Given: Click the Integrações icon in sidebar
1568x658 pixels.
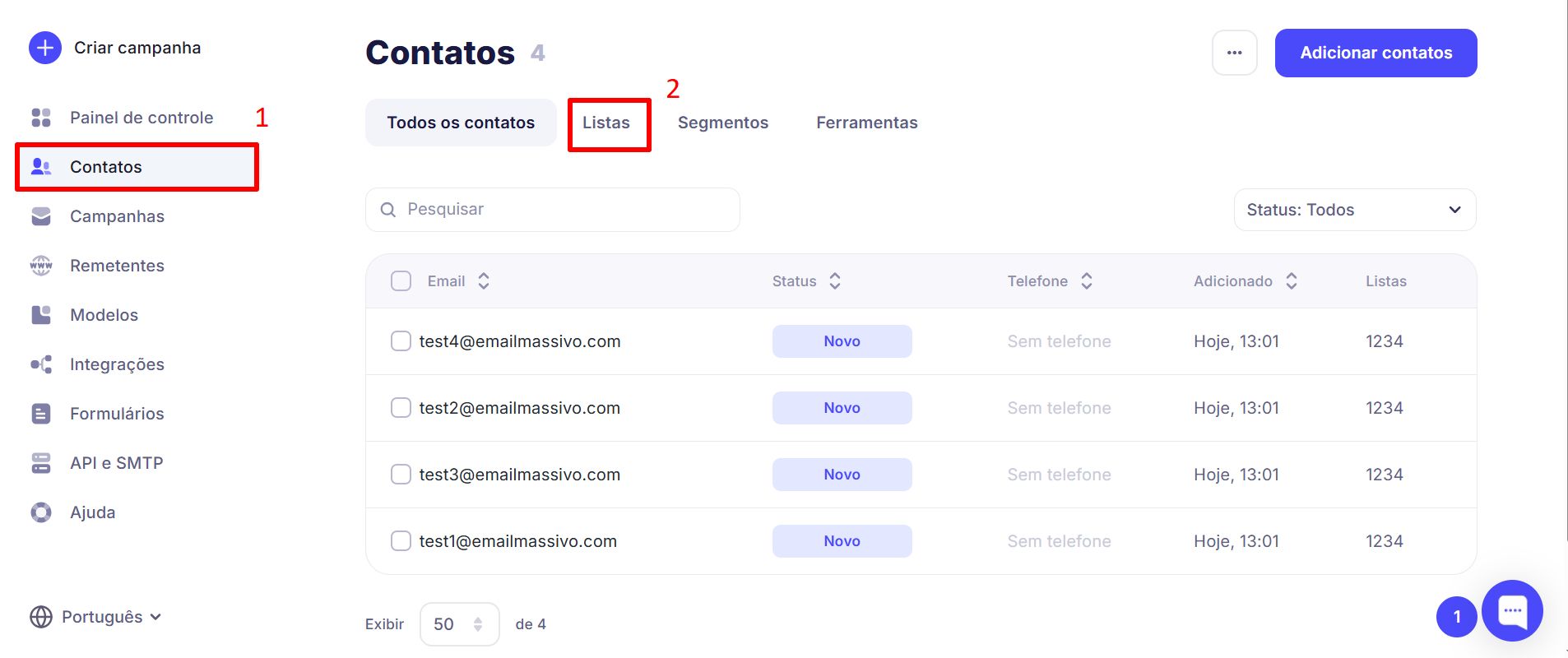Looking at the screenshot, I should click(x=41, y=364).
